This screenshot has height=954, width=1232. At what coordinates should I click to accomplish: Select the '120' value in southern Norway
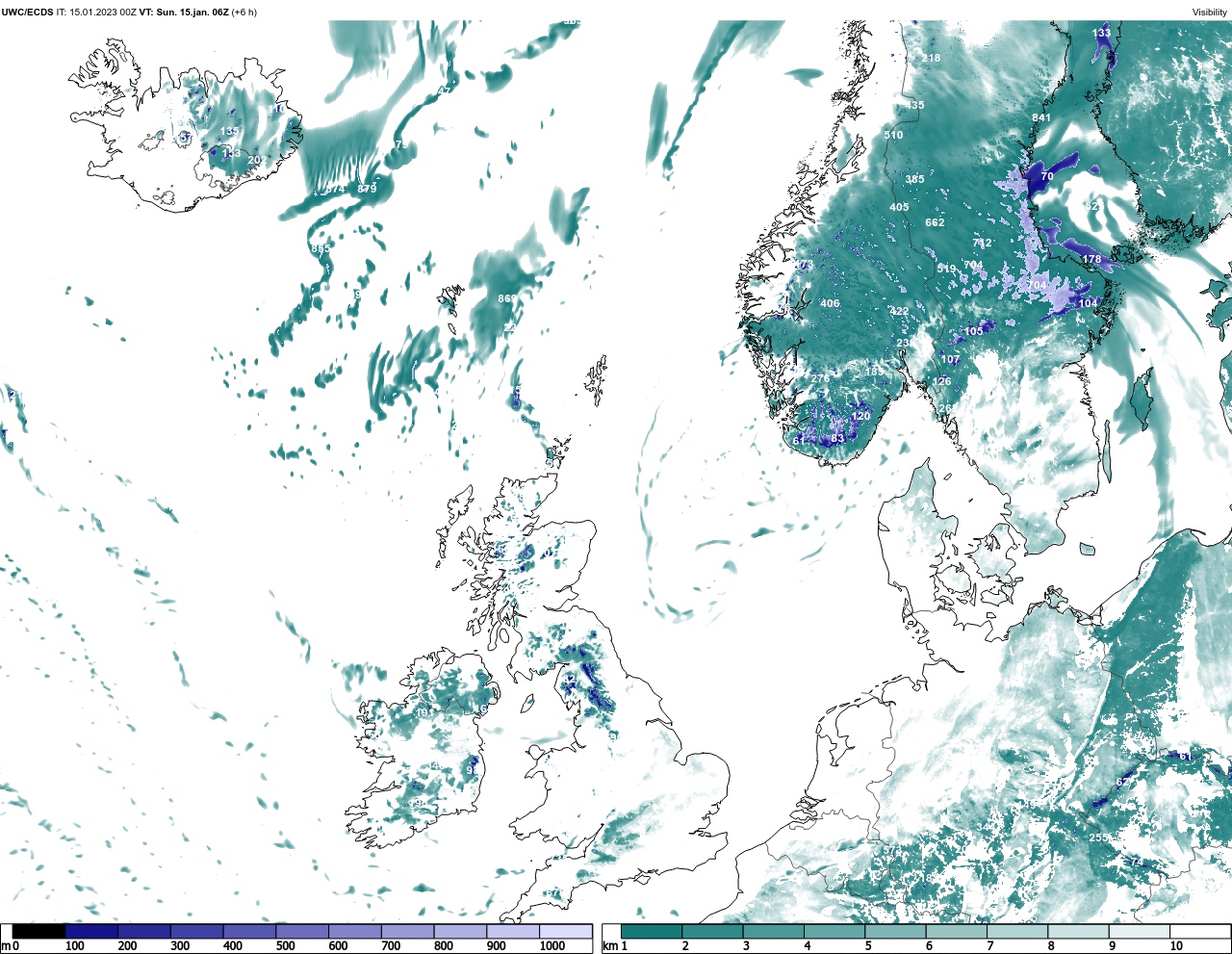point(860,416)
